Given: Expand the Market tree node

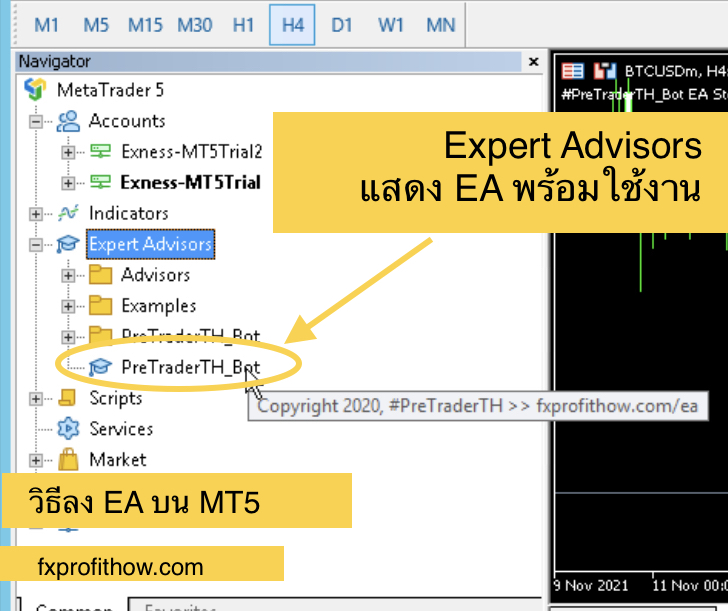Looking at the screenshot, I should pos(36,460).
